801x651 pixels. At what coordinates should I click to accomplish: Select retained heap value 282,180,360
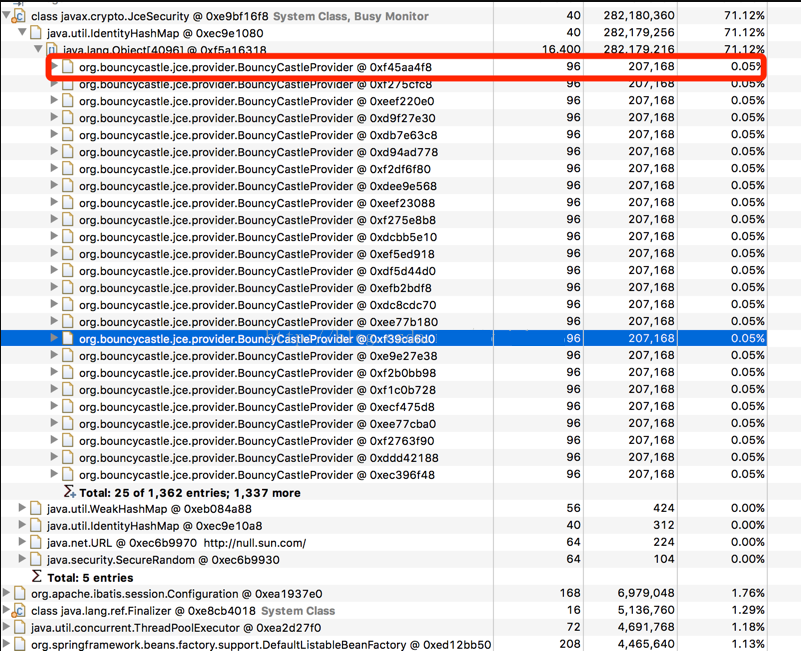(639, 15)
